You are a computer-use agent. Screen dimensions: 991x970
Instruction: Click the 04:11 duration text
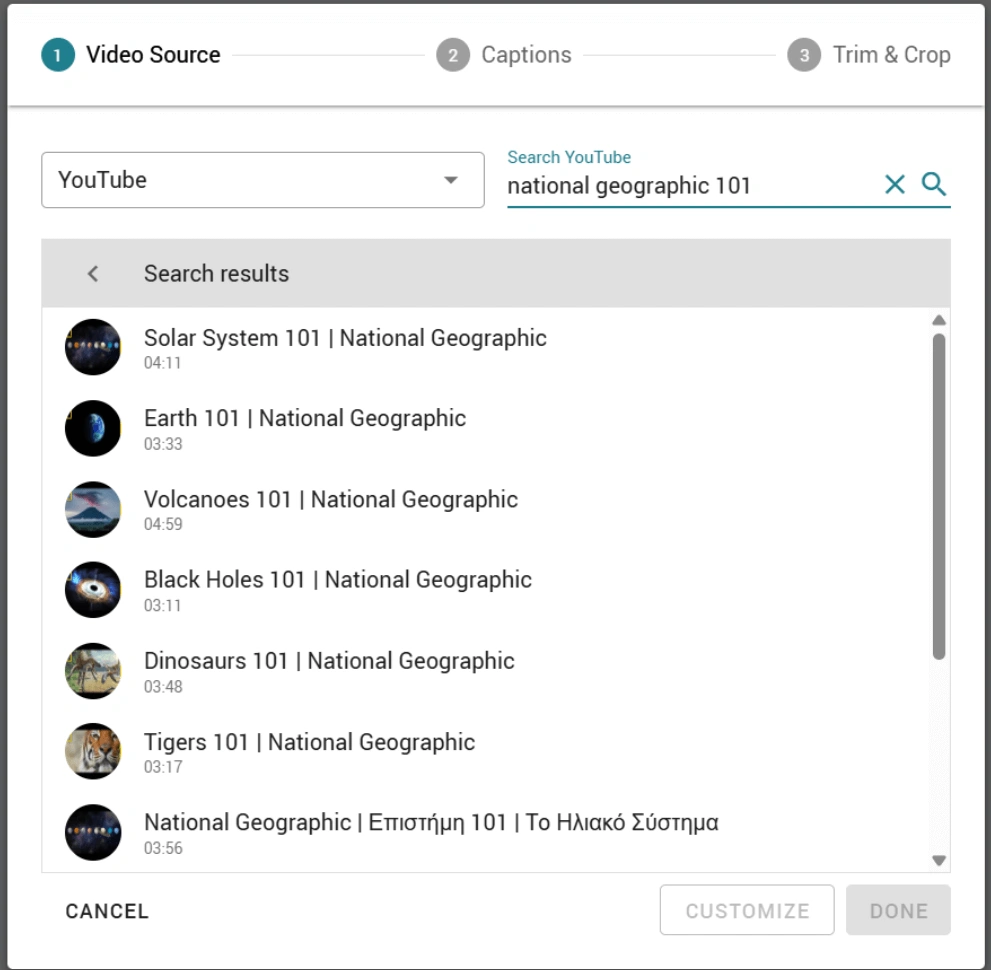click(x=162, y=363)
